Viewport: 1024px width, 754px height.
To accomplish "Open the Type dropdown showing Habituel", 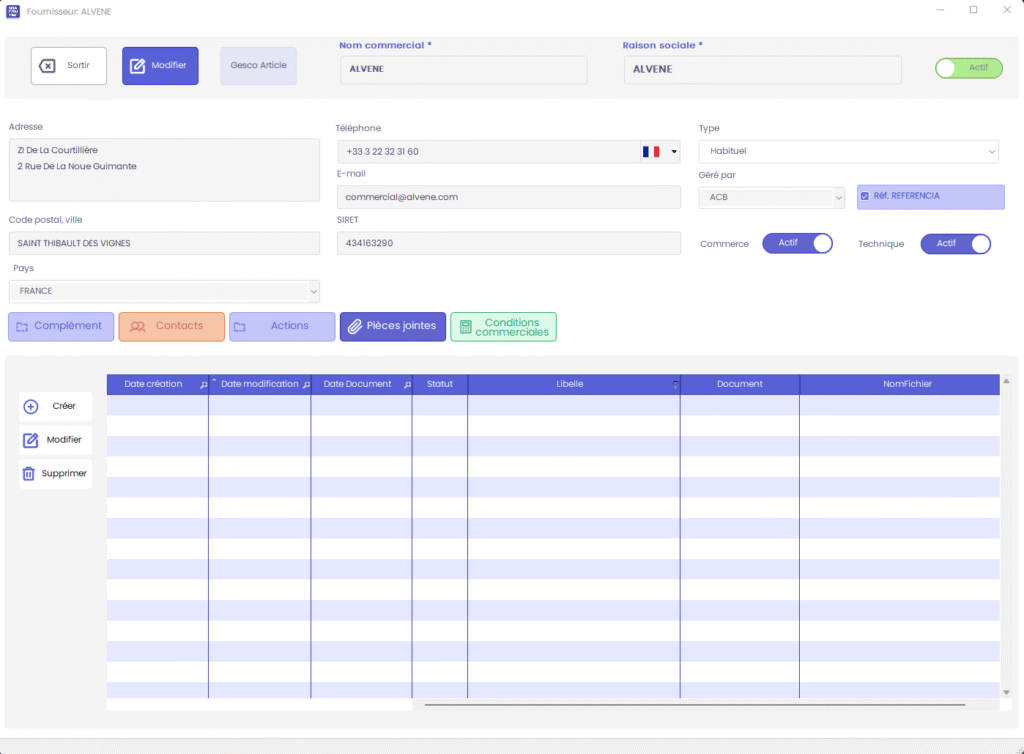I will 848,151.
